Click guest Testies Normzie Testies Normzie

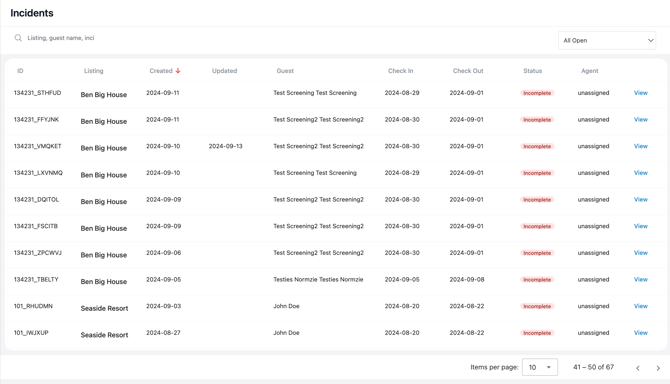point(318,279)
